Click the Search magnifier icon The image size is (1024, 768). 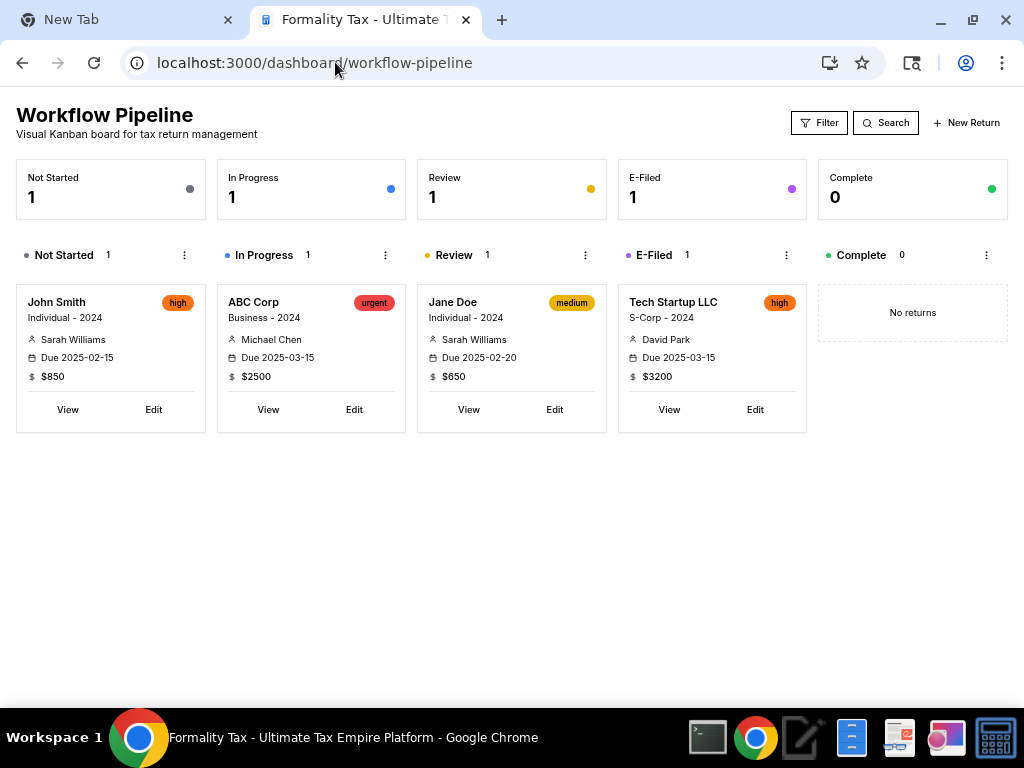[x=869, y=122]
